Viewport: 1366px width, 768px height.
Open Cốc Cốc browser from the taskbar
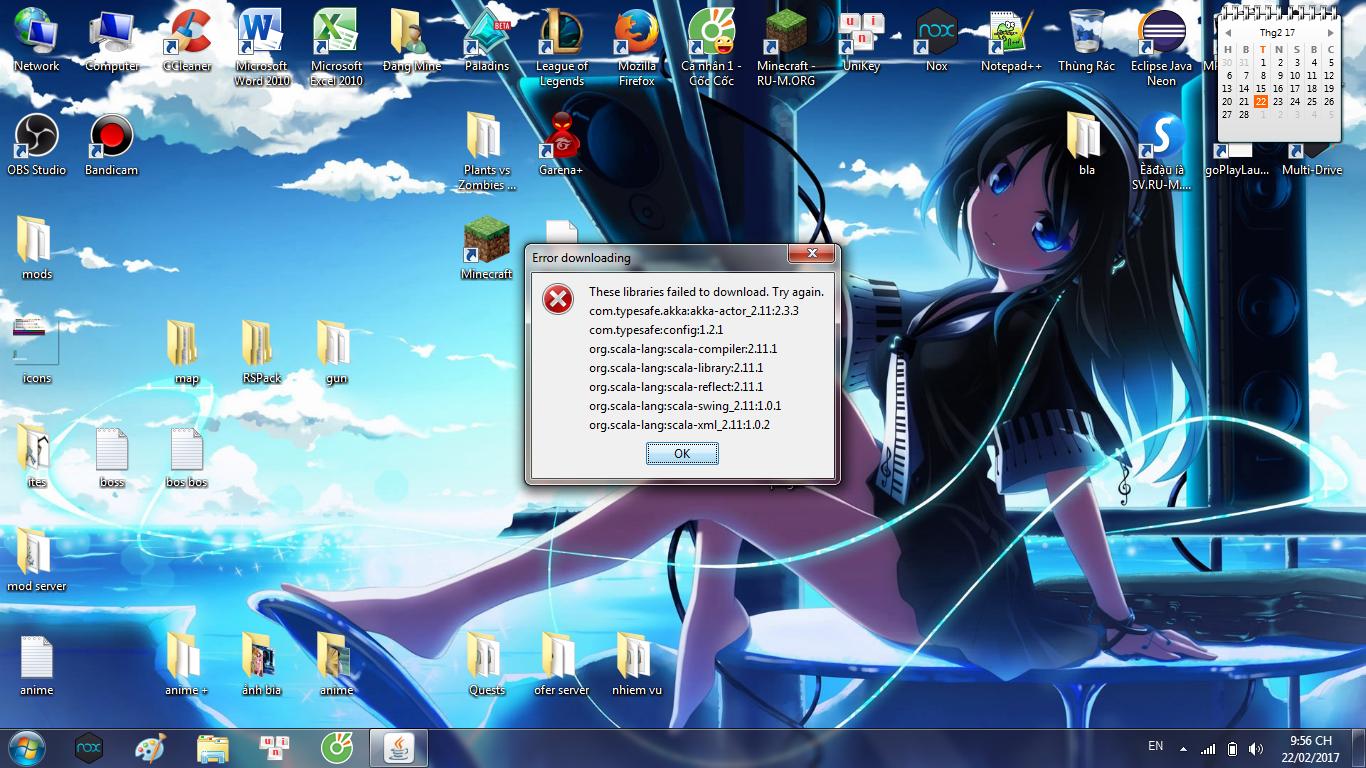(337, 747)
